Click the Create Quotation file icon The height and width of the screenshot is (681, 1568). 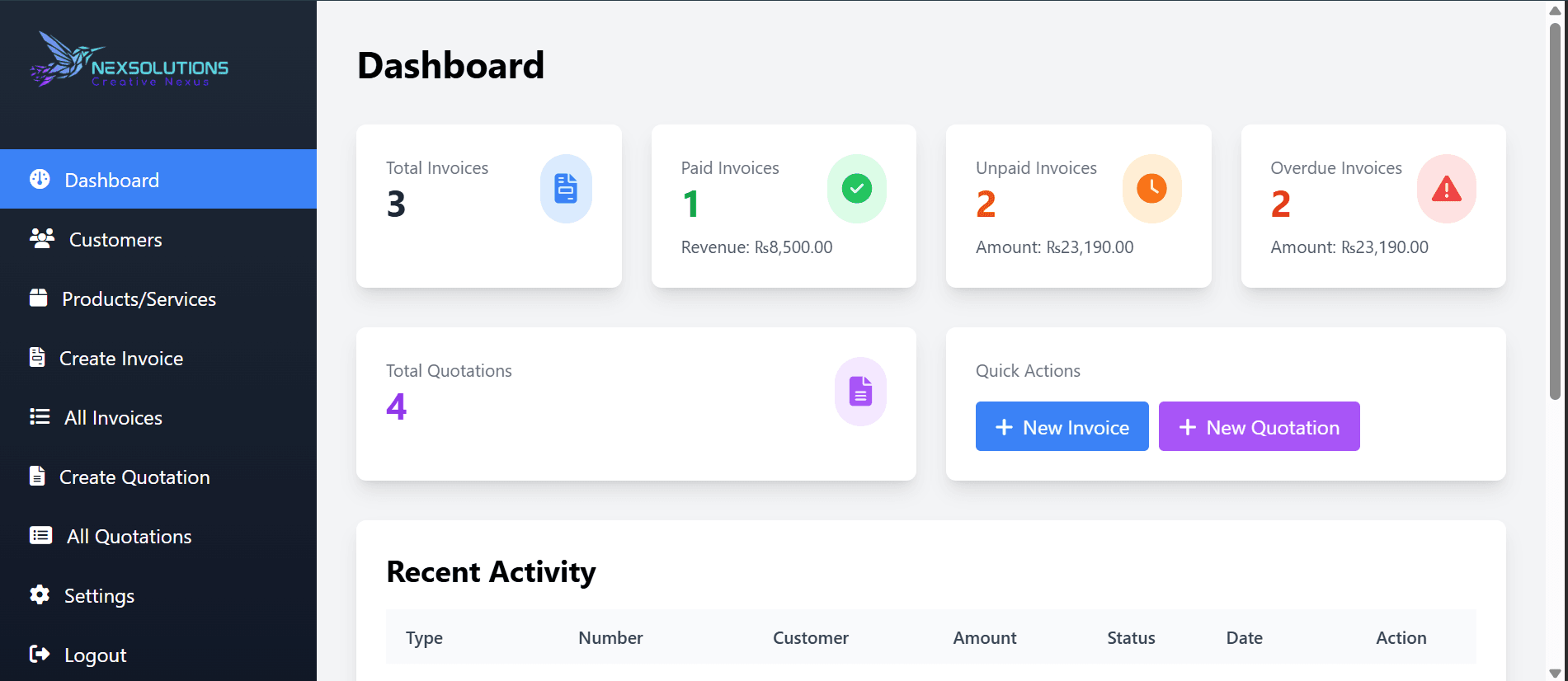coord(37,476)
